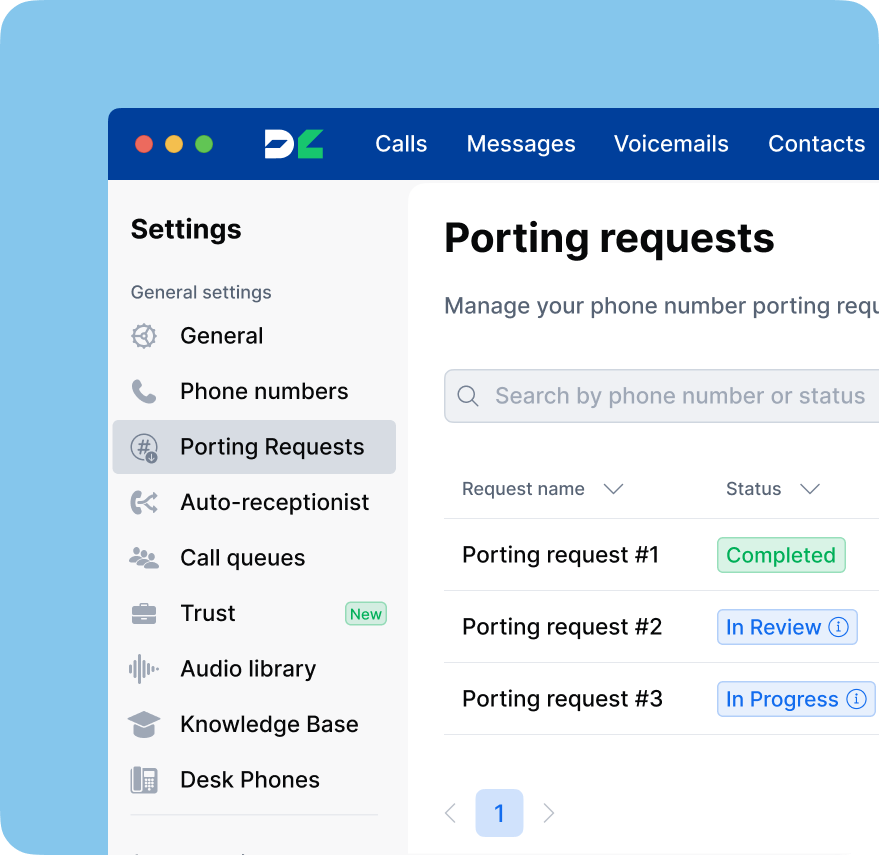Select the Porting Requests number icon
Image resolution: width=879 pixels, height=855 pixels.
pos(144,447)
